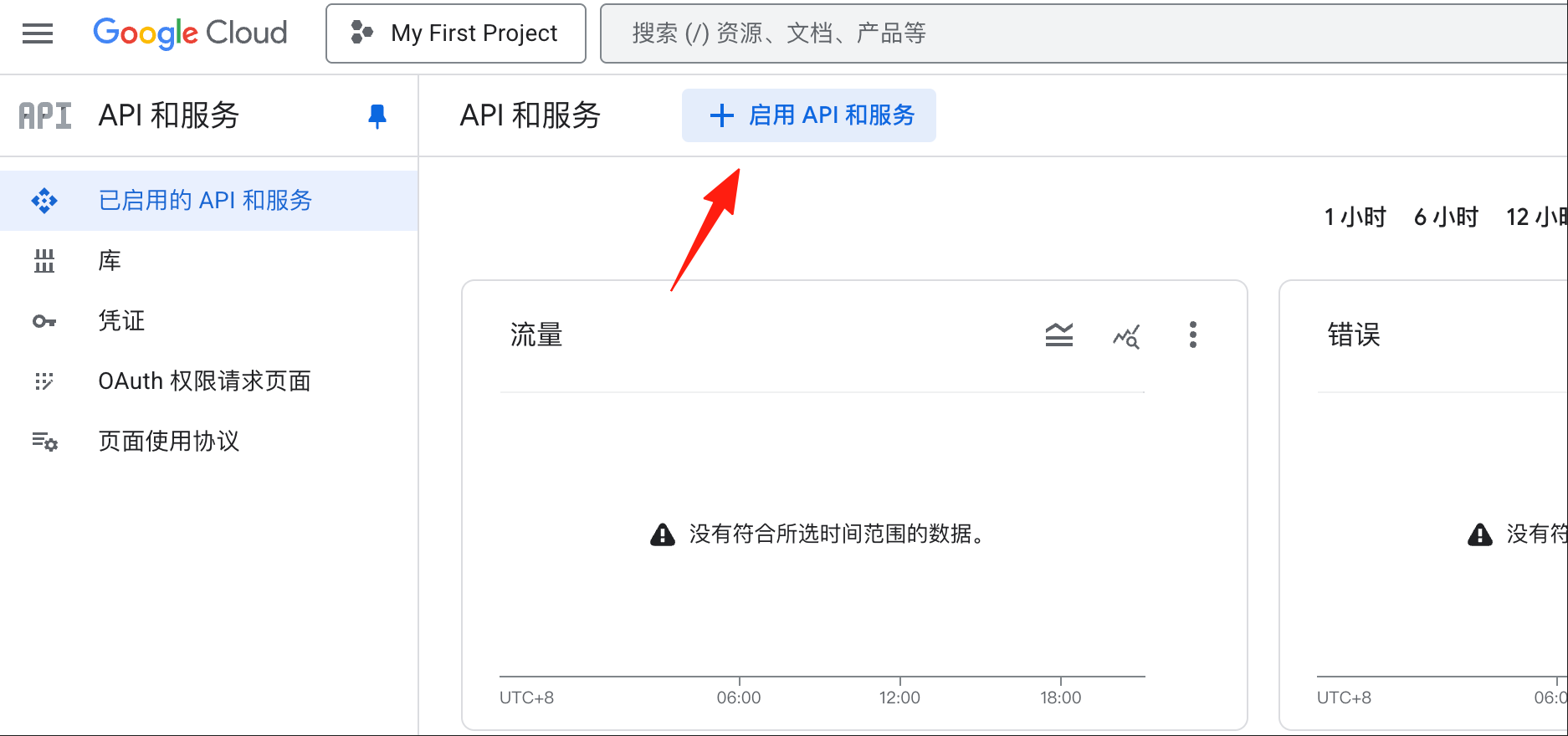This screenshot has height=736, width=1568.
Task: Click the 启用 API 和服务 button
Action: click(809, 115)
